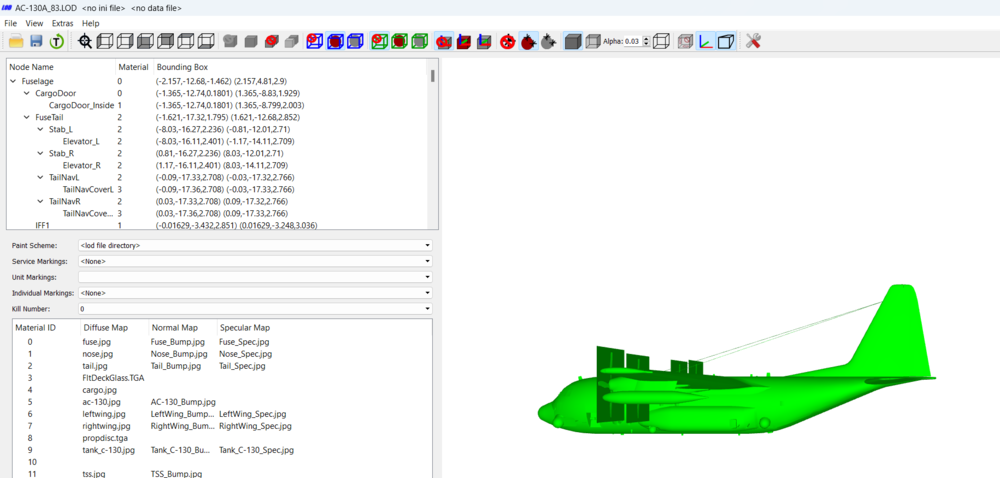The image size is (1000, 478).
Task: Toggle the coordinate axes display icon
Action: [x=705, y=41]
